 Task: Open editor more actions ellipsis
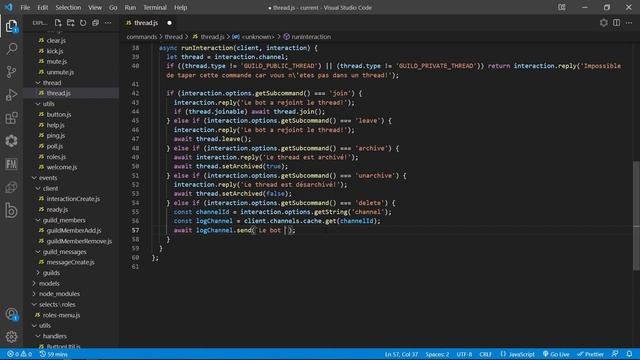629,23
